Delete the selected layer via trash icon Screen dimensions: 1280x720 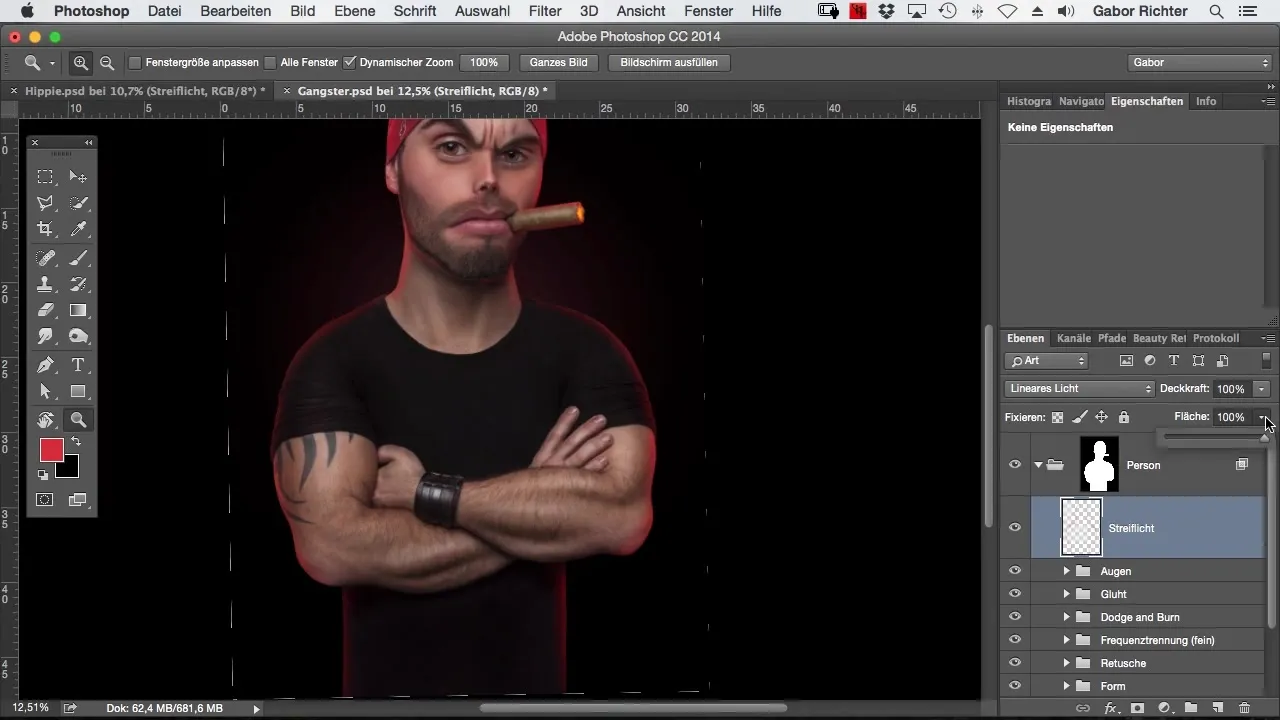pyautogui.click(x=1244, y=708)
